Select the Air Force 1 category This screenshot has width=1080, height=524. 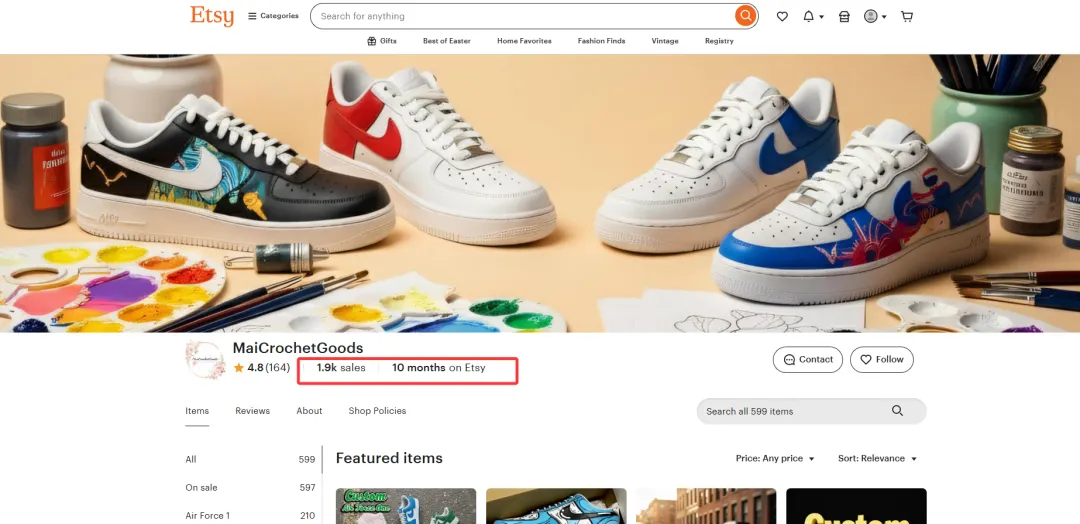250,516
